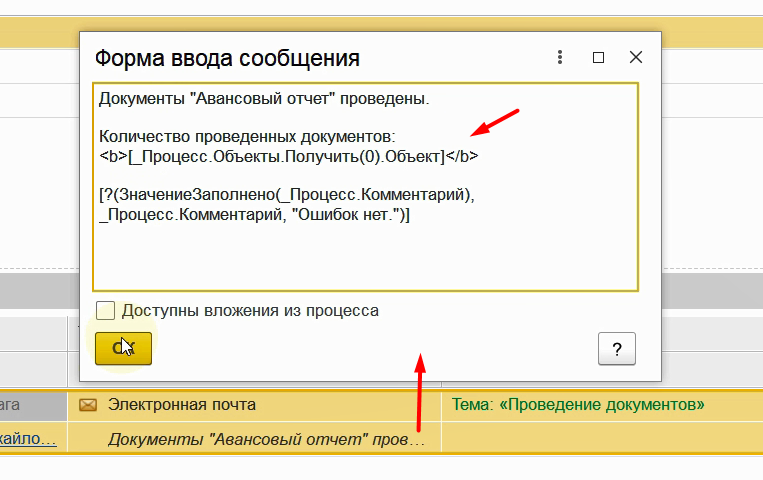Select the Электронная почта row cell
The height and width of the screenshot is (480, 763).
pos(254,405)
